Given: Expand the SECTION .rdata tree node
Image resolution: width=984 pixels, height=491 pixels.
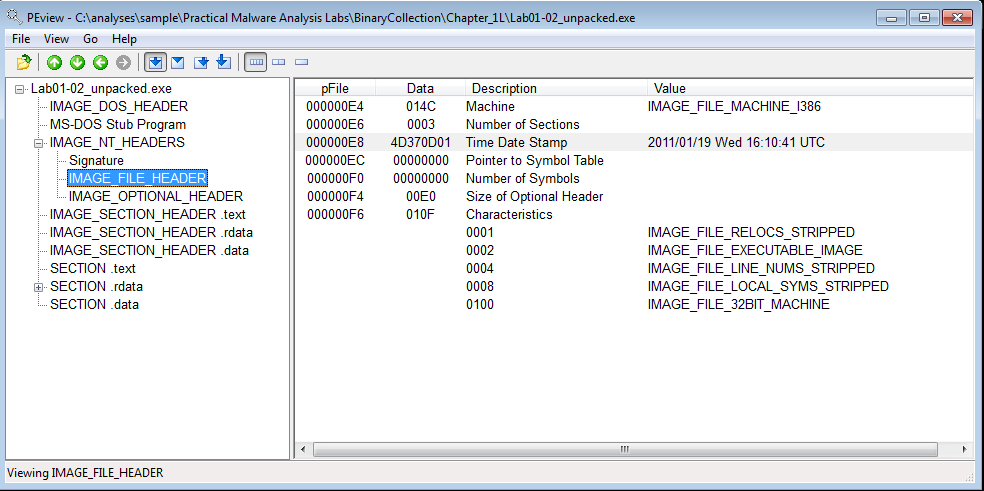Looking at the screenshot, I should coord(38,287).
